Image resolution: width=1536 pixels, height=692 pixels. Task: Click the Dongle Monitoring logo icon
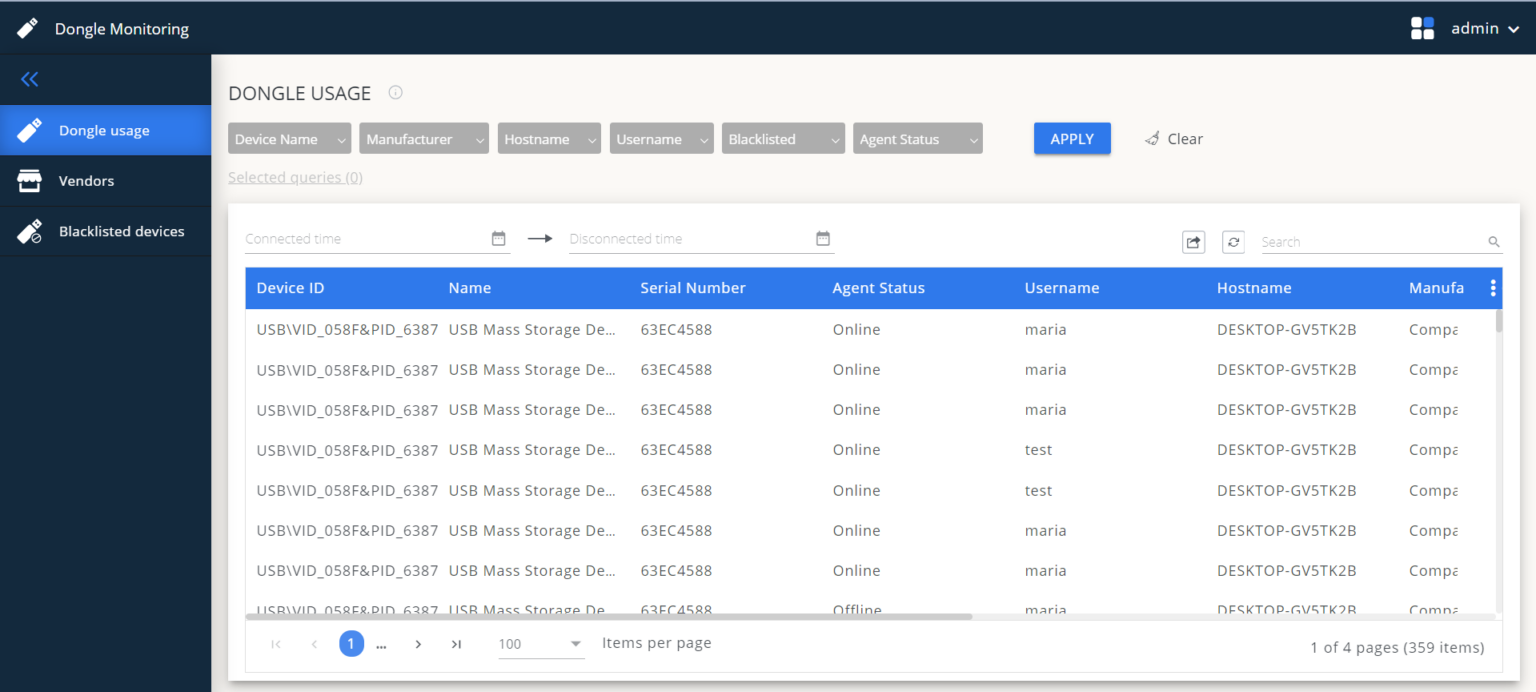pos(27,28)
